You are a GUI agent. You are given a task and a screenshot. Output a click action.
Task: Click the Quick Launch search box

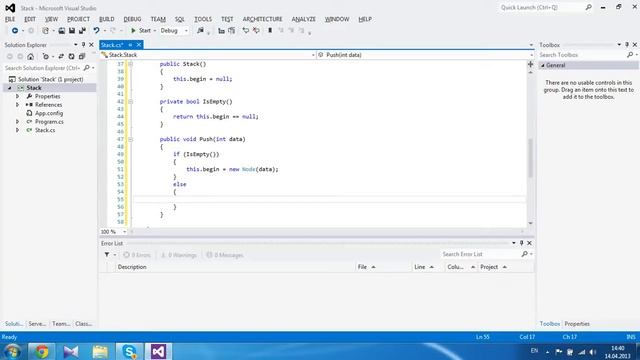point(542,7)
